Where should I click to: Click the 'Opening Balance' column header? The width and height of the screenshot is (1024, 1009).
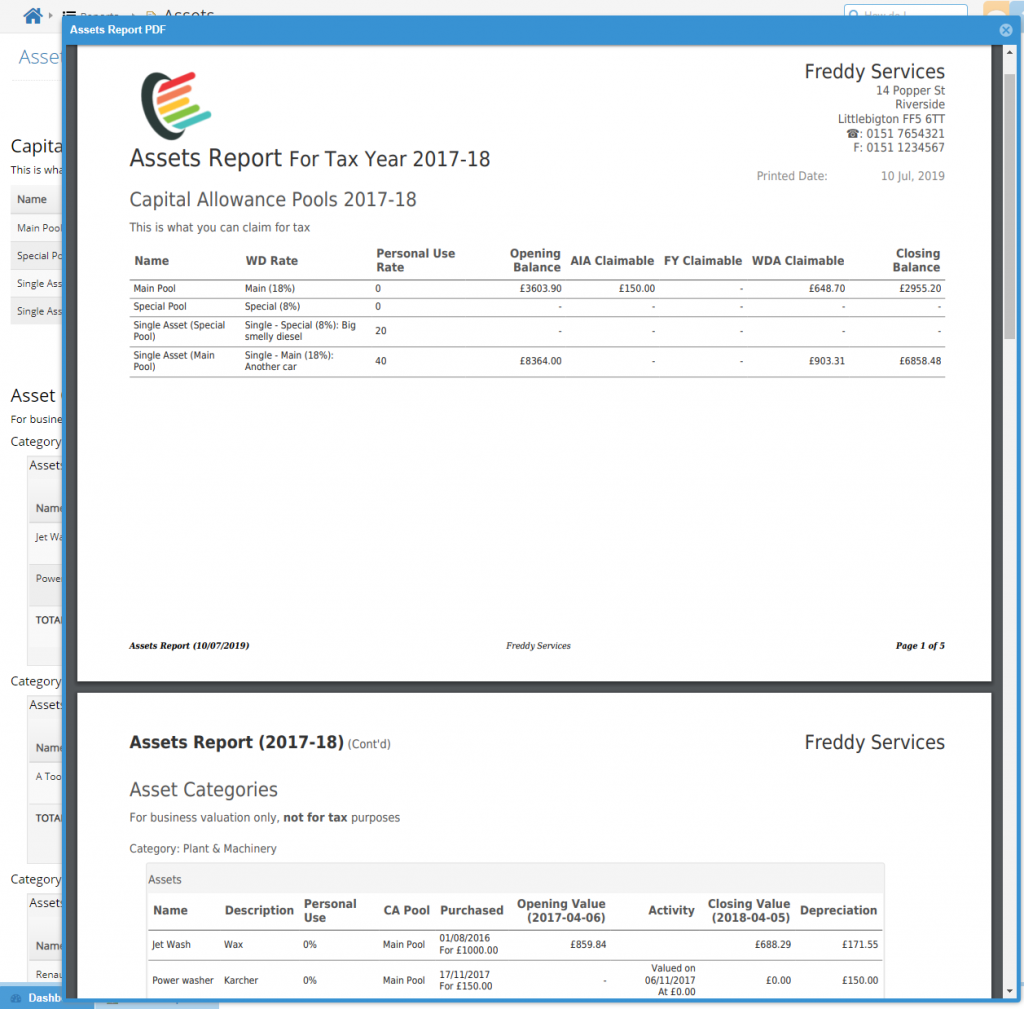(535, 261)
